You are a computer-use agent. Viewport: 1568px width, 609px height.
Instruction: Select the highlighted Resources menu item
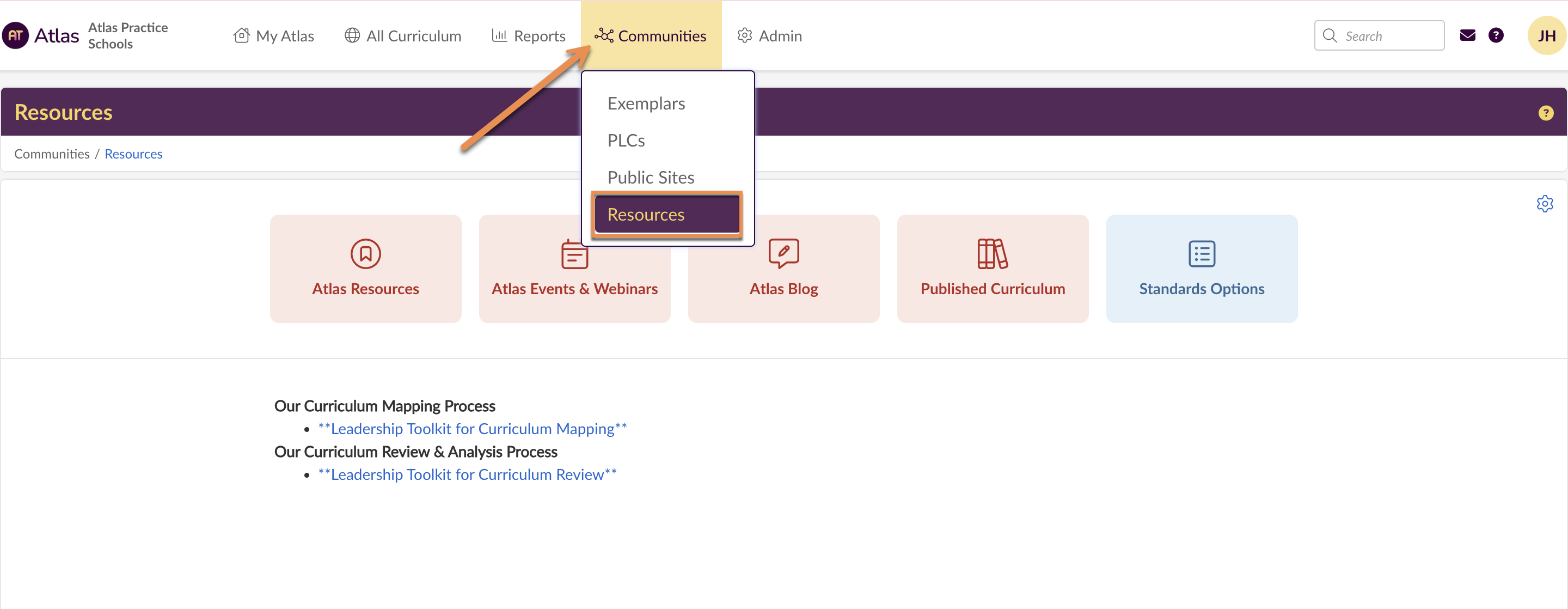click(666, 215)
